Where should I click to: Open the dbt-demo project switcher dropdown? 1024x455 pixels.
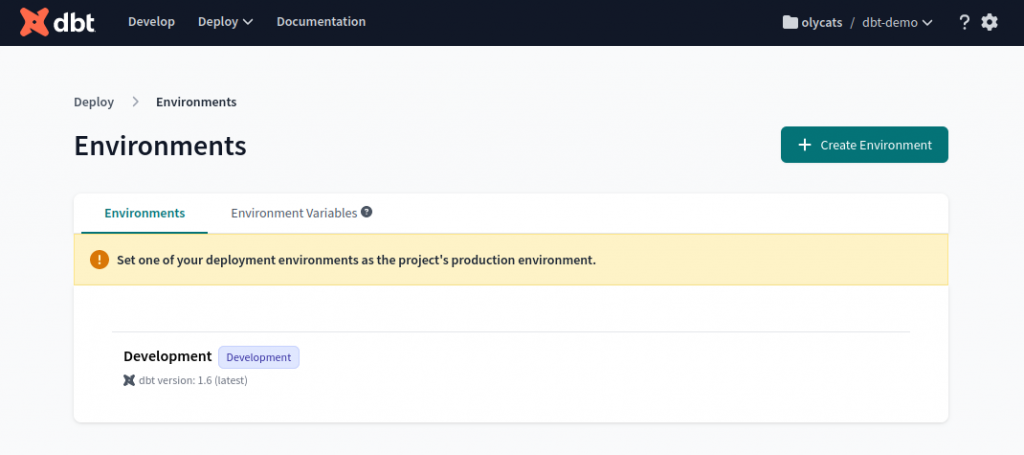click(x=897, y=22)
